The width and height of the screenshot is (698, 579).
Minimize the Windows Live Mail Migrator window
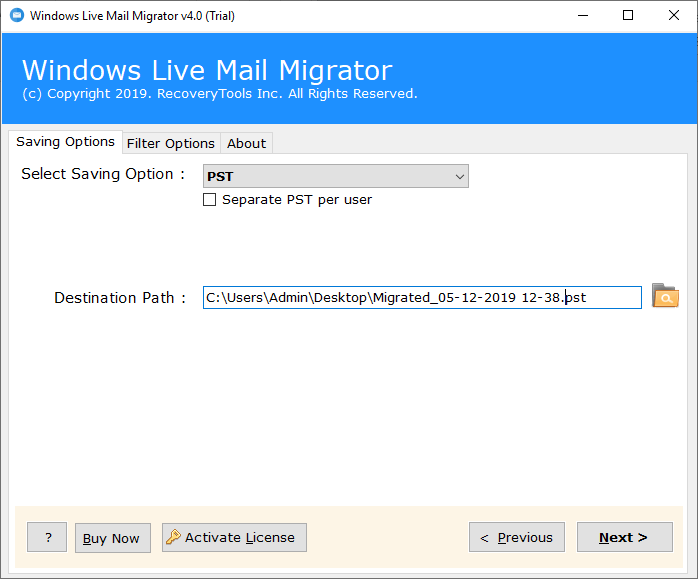tap(583, 16)
